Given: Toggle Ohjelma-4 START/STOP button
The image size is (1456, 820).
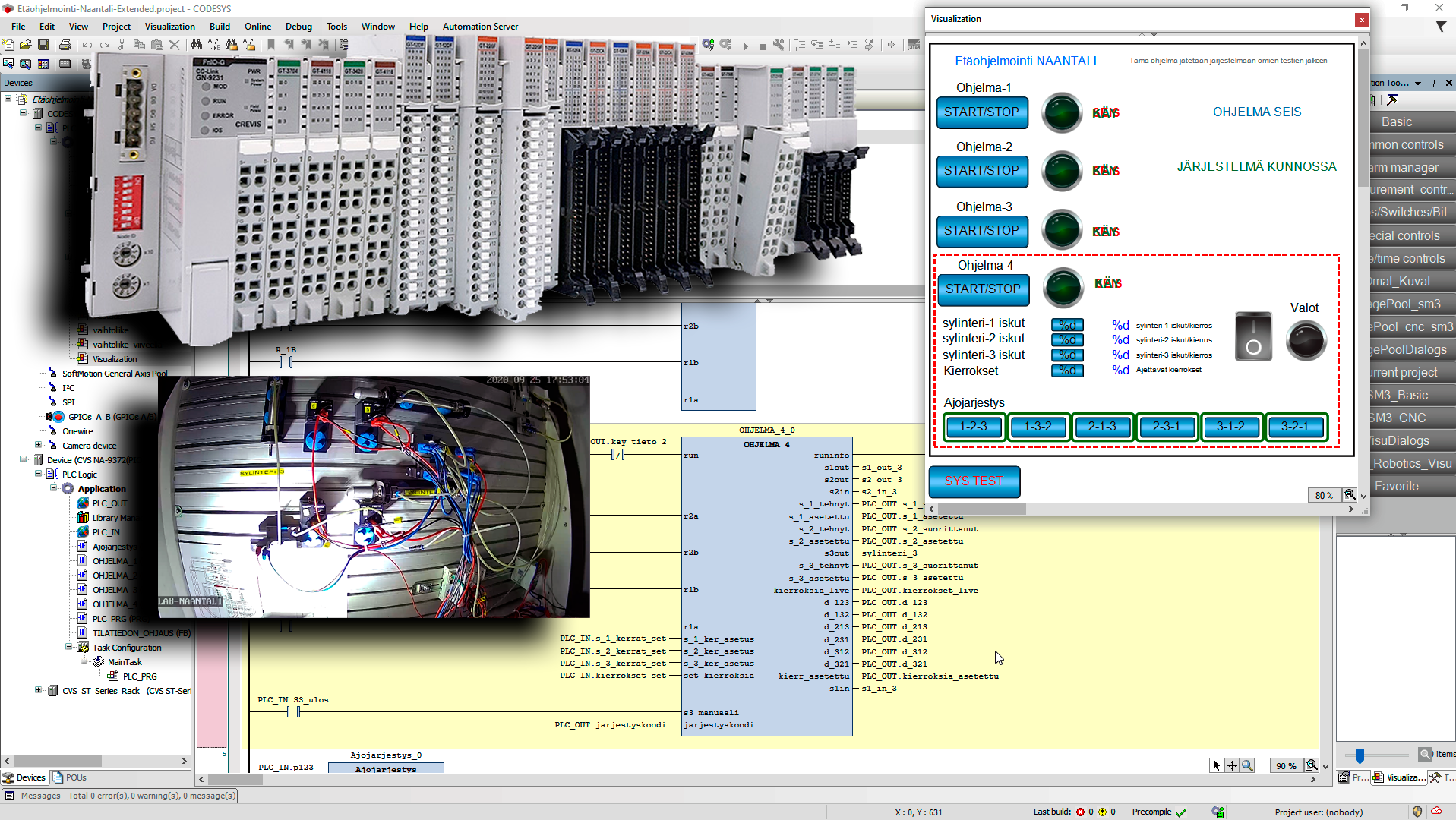Looking at the screenshot, I should point(984,289).
